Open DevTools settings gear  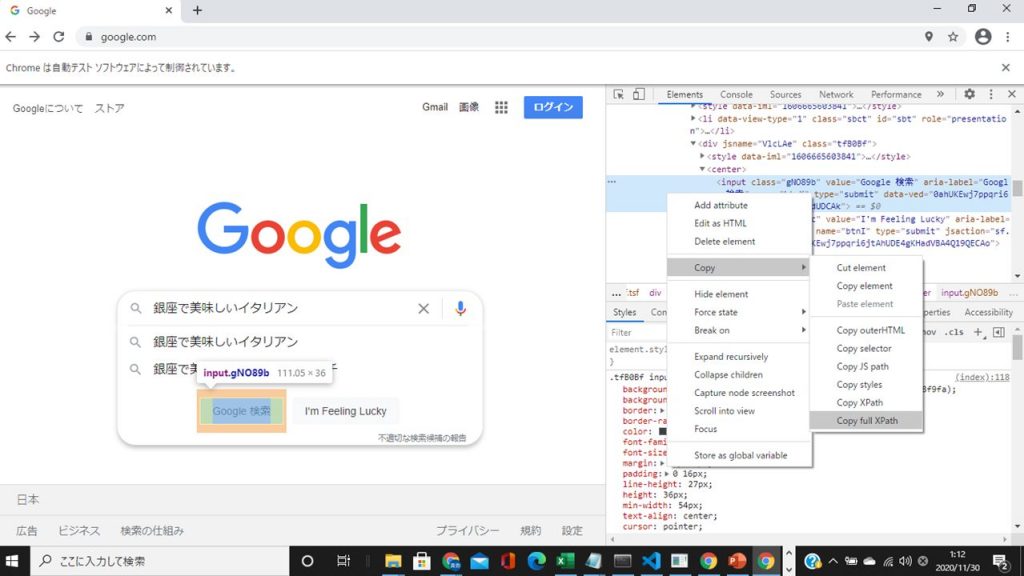(969, 94)
